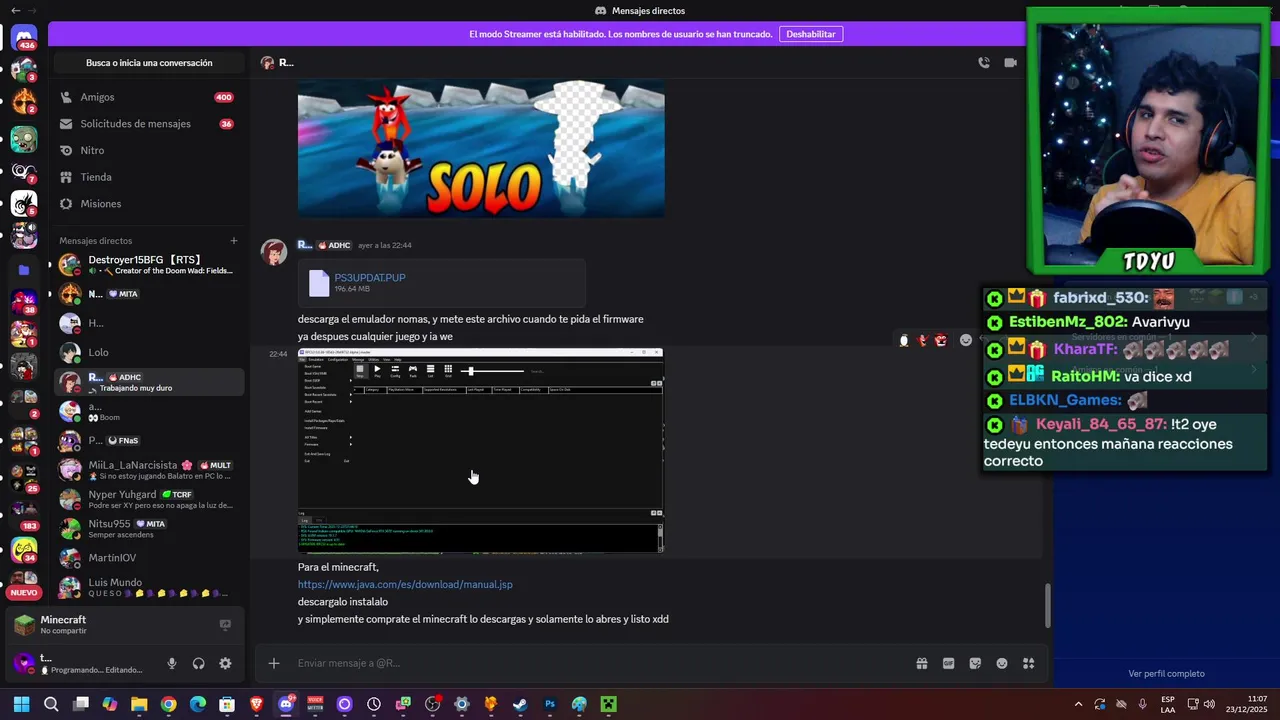
Task: Open the java.com download link
Action: 405,584
